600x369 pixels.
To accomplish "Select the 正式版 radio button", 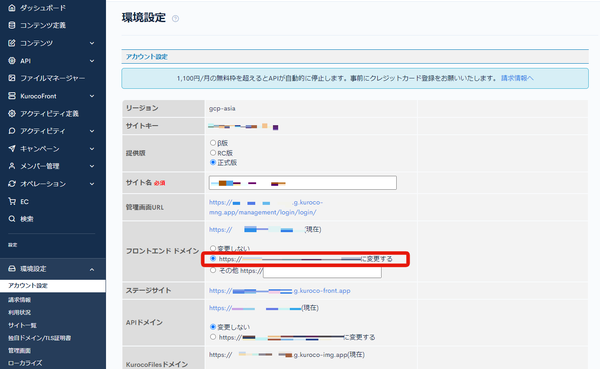I will [x=213, y=163].
